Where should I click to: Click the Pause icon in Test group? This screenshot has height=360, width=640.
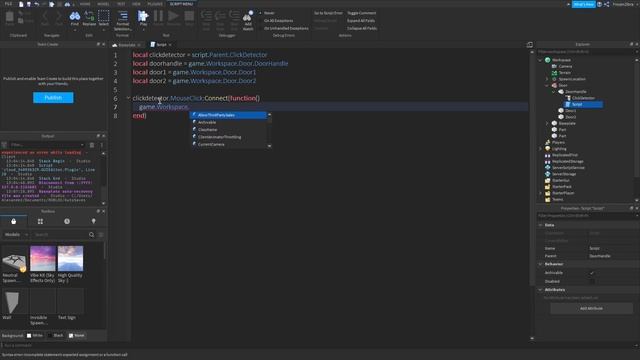(x=158, y=16)
